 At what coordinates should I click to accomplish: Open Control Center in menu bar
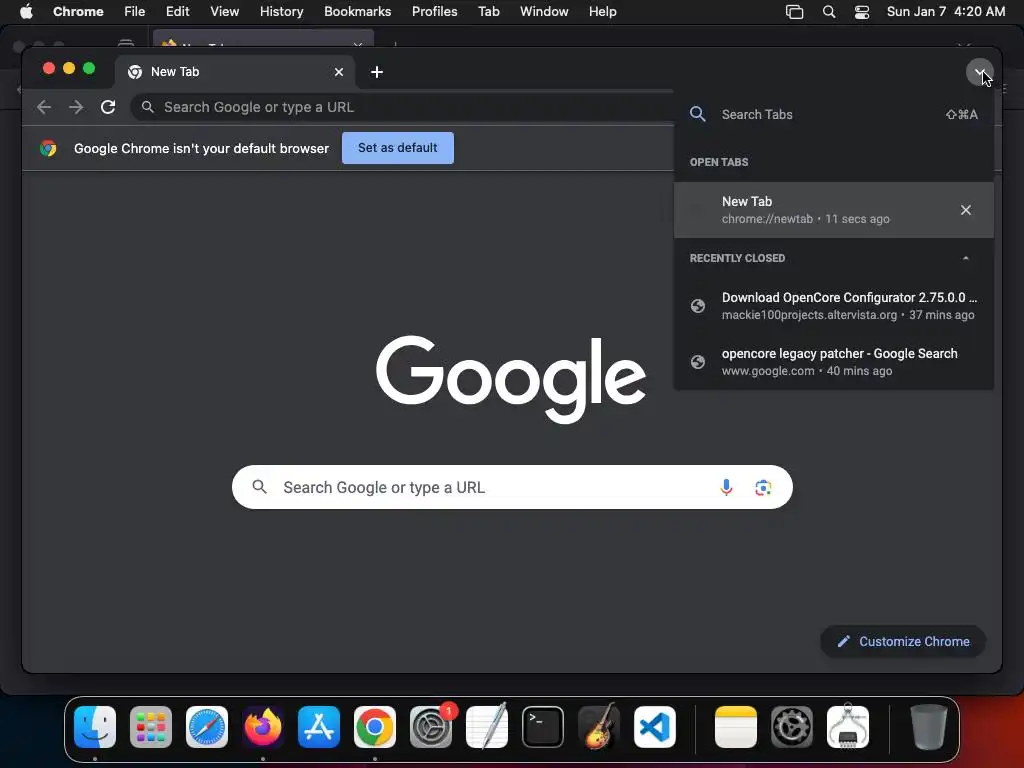[861, 12]
